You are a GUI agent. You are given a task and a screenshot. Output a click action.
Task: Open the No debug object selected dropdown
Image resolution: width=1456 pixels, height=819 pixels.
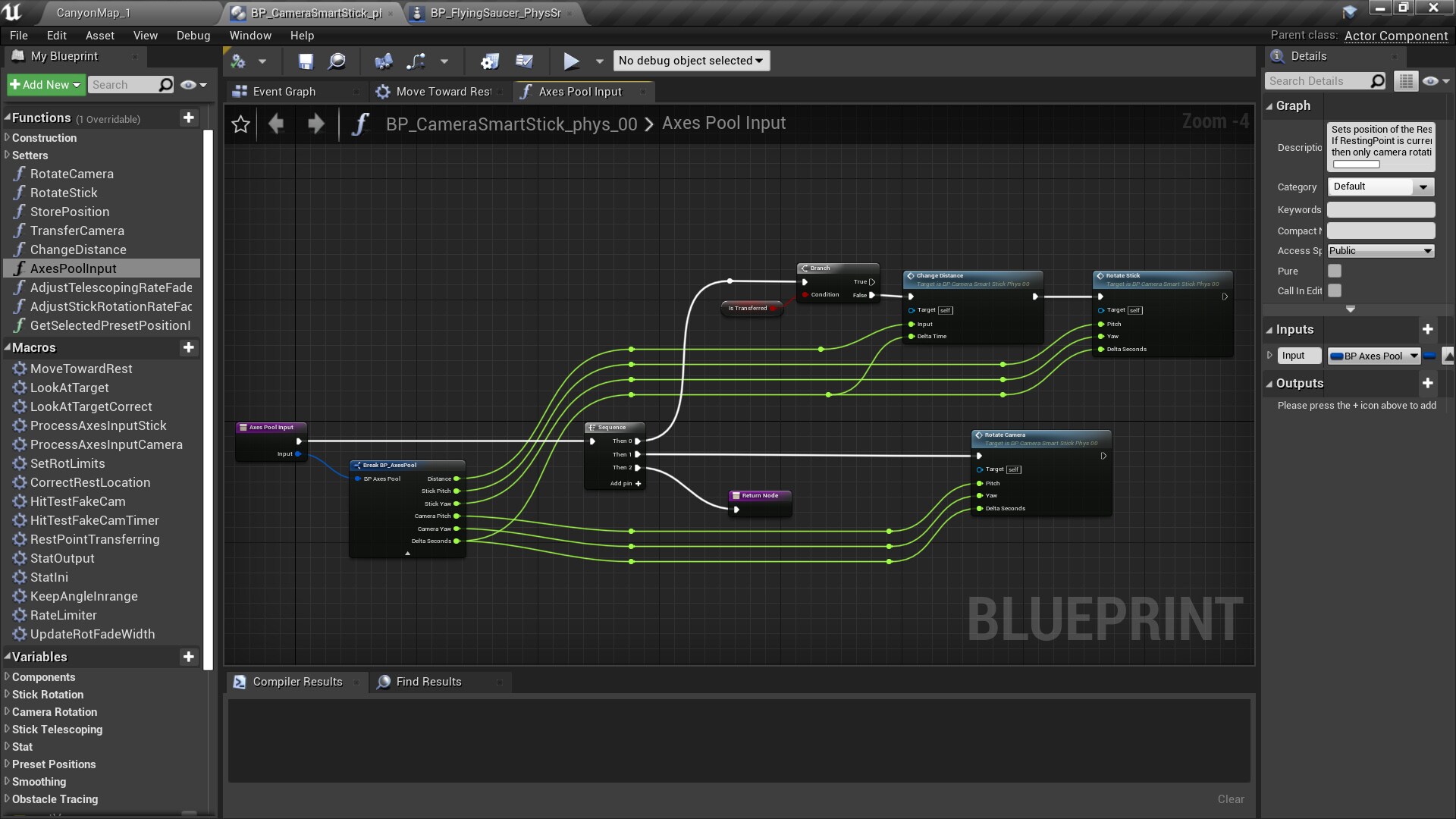click(691, 61)
